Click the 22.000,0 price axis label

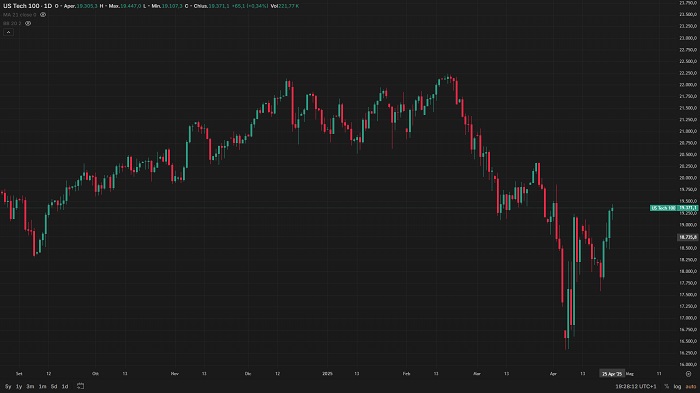pyautogui.click(x=688, y=85)
